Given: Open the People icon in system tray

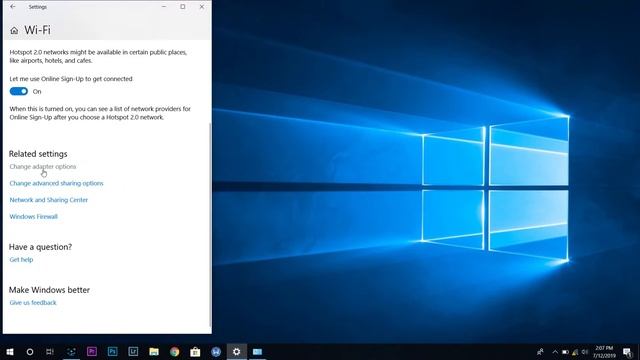Looking at the screenshot, I should tap(540, 351).
